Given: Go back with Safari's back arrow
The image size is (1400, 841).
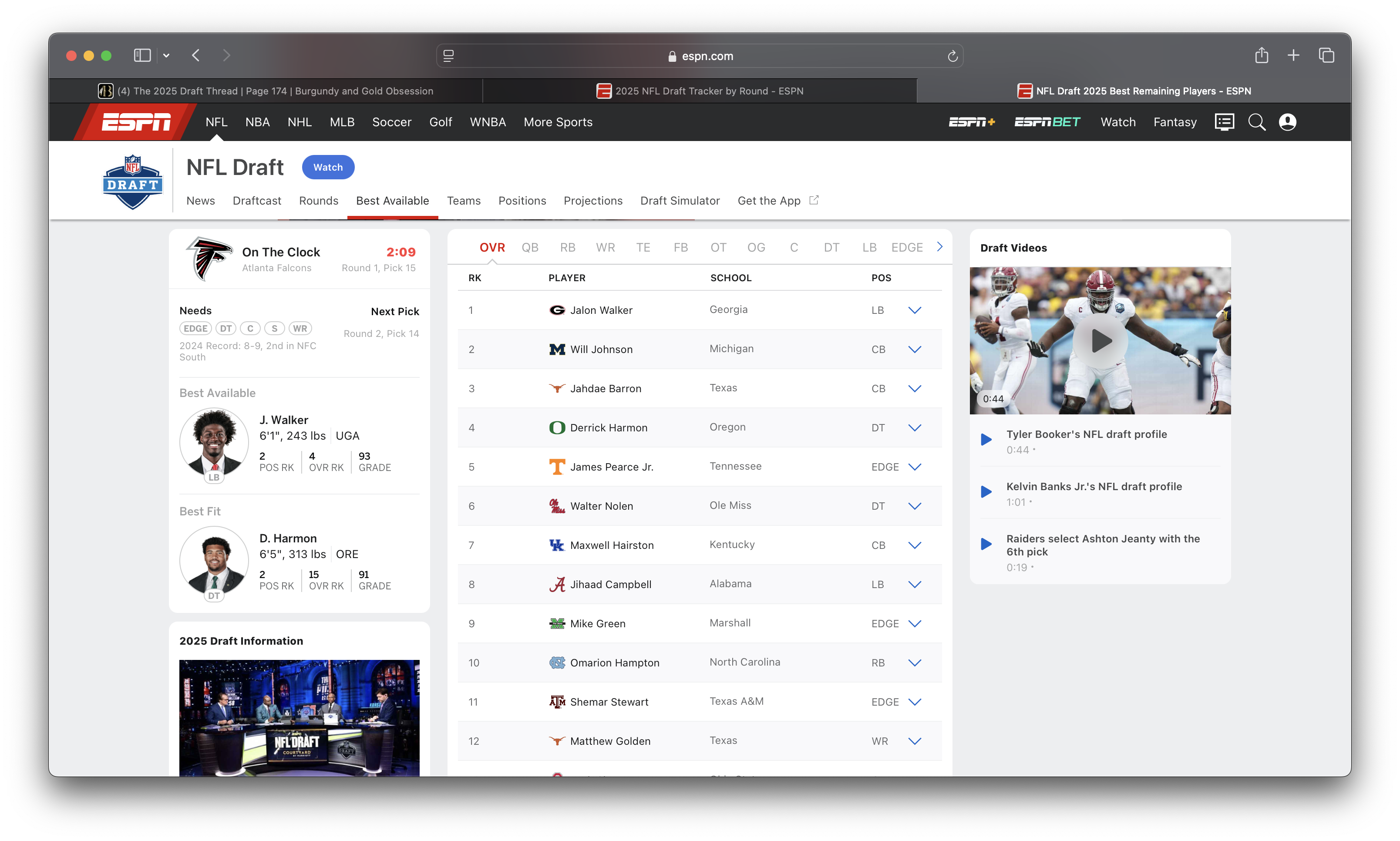Looking at the screenshot, I should [196, 55].
